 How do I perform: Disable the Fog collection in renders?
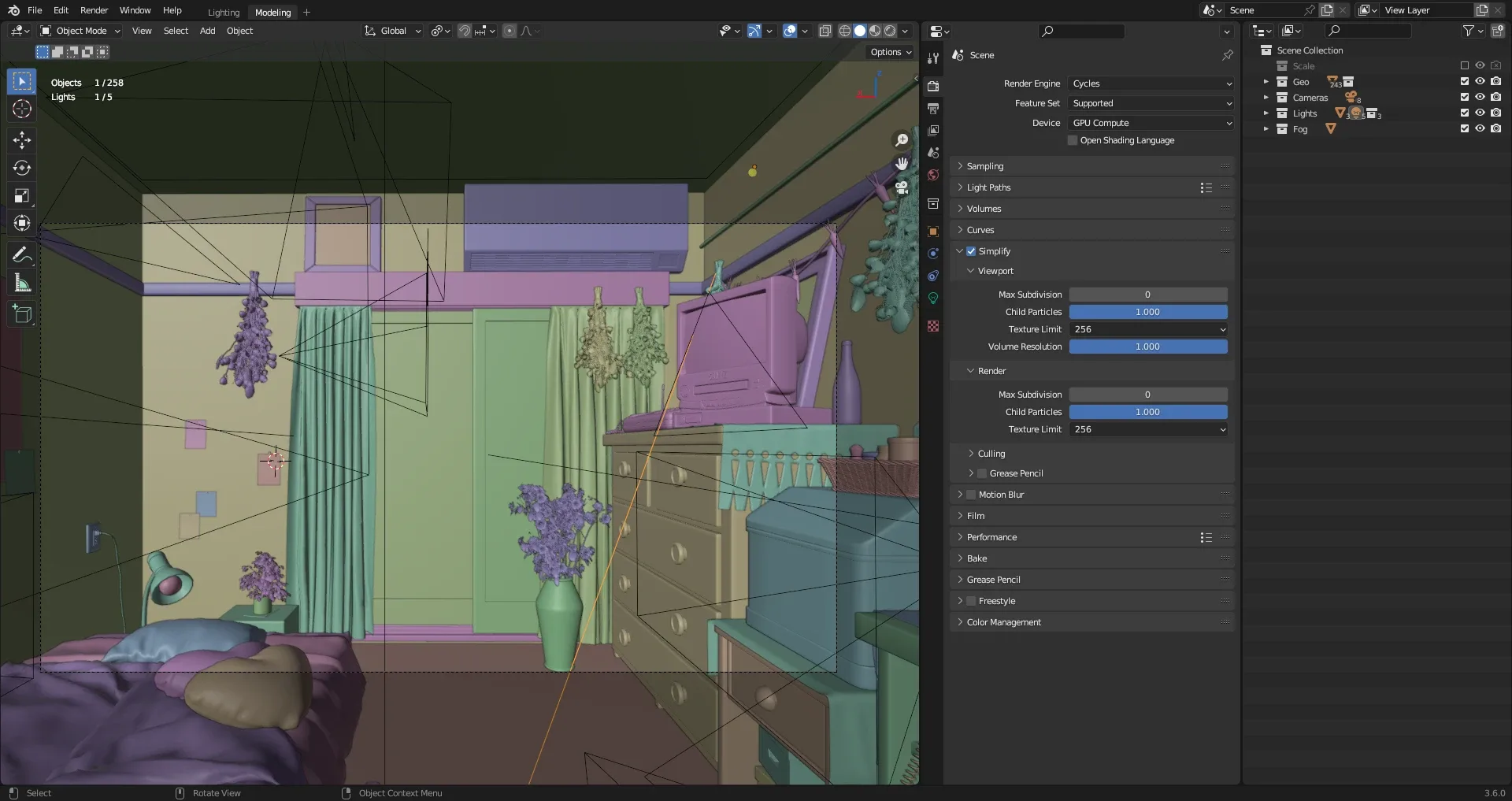1496,128
